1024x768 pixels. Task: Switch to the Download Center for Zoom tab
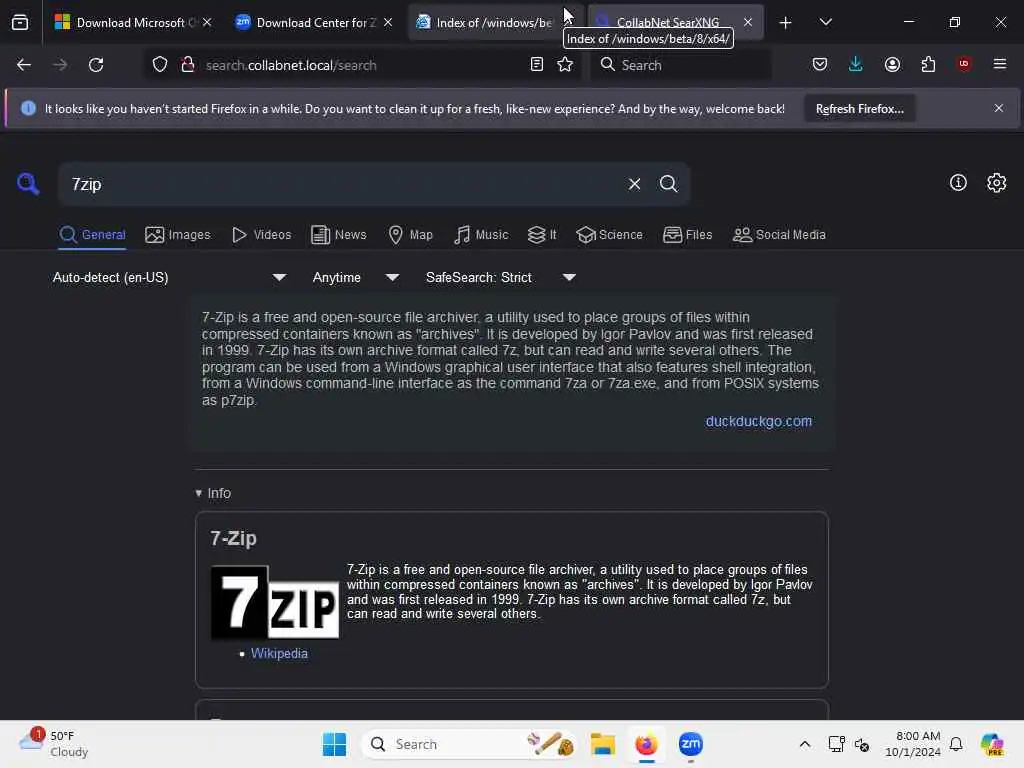[307, 23]
